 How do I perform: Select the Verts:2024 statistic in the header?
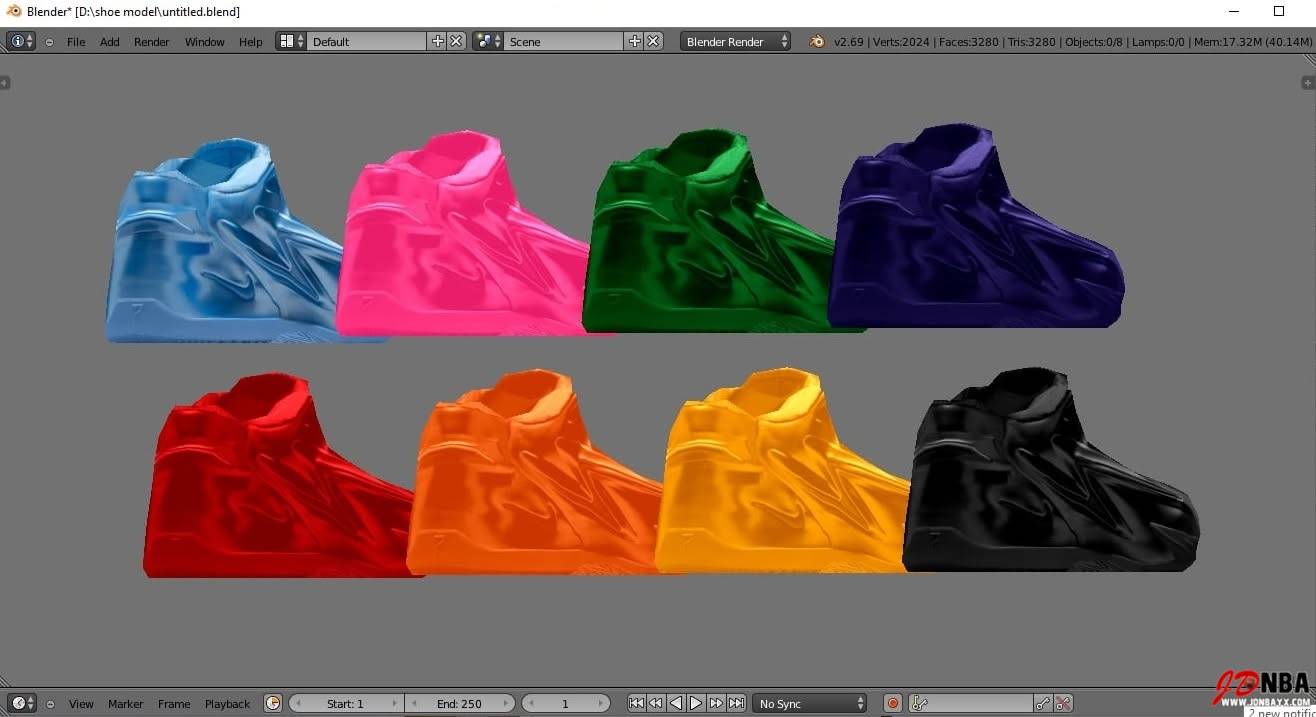(x=902, y=42)
